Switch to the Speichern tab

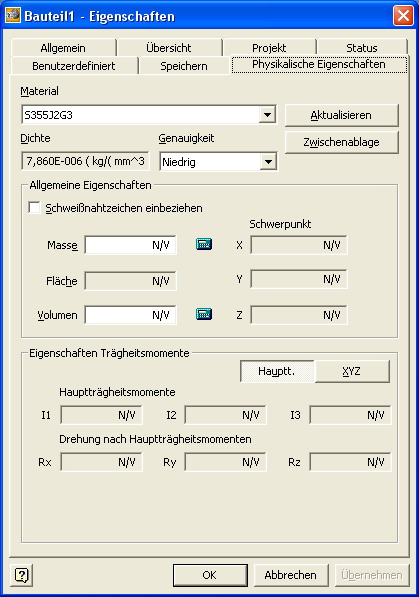tap(184, 66)
